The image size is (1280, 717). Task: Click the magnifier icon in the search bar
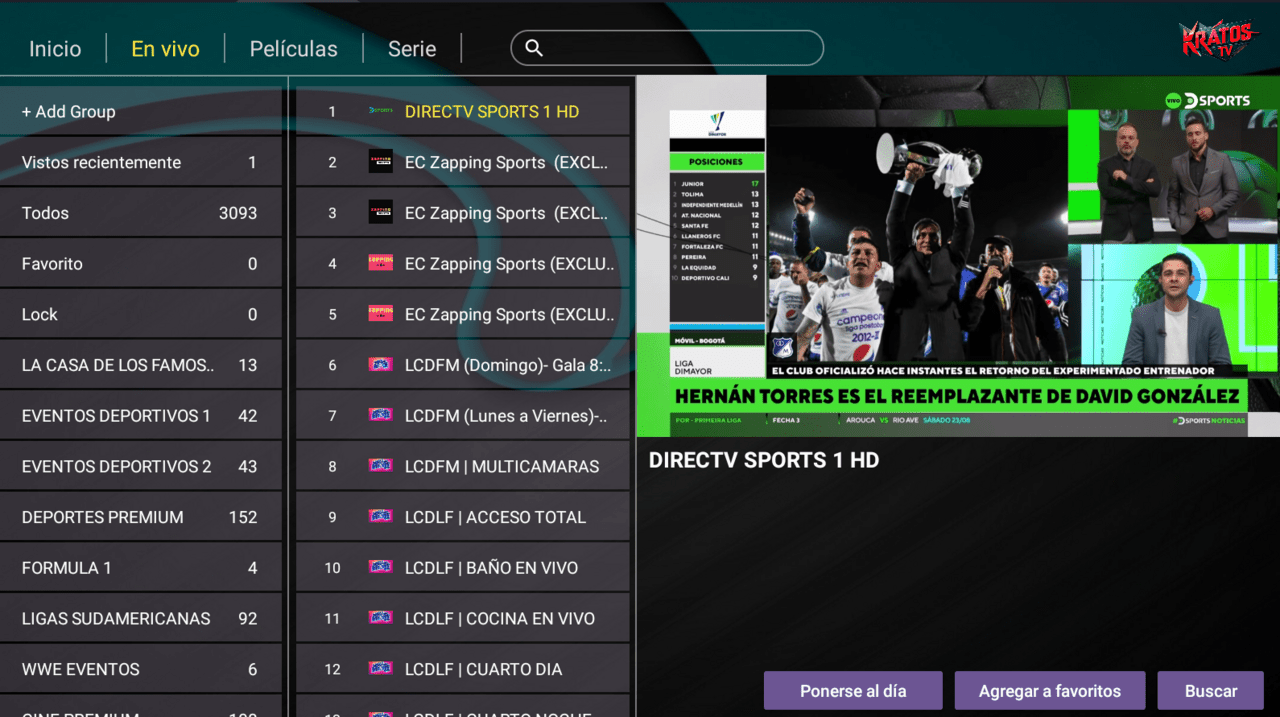pos(534,48)
